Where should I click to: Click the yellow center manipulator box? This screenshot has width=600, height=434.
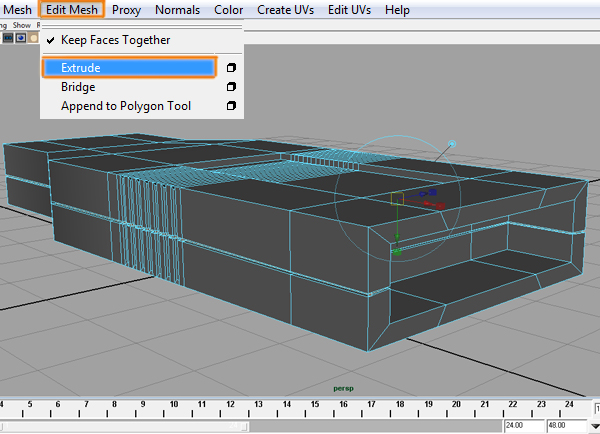pyautogui.click(x=397, y=198)
